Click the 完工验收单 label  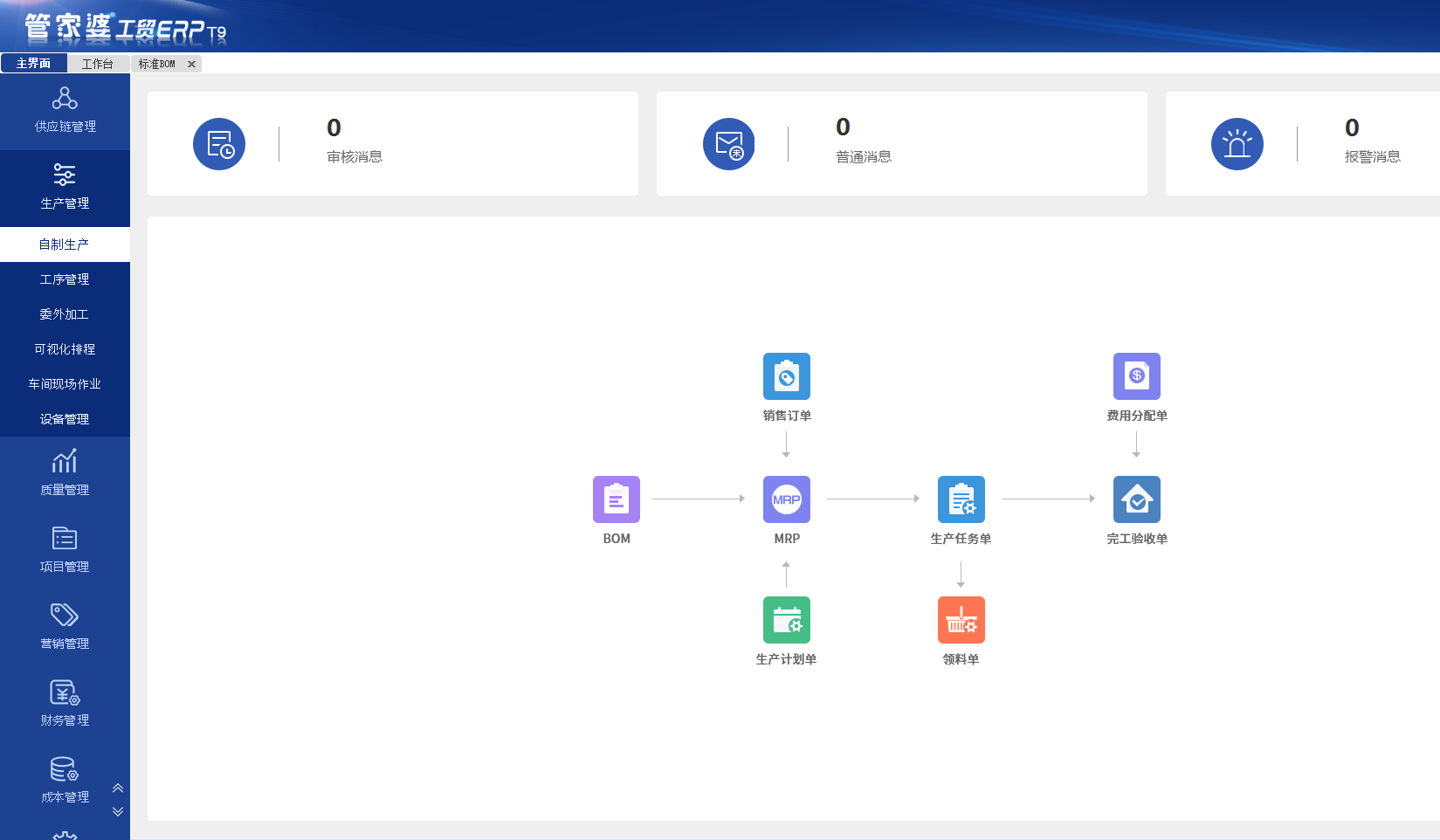1137,539
